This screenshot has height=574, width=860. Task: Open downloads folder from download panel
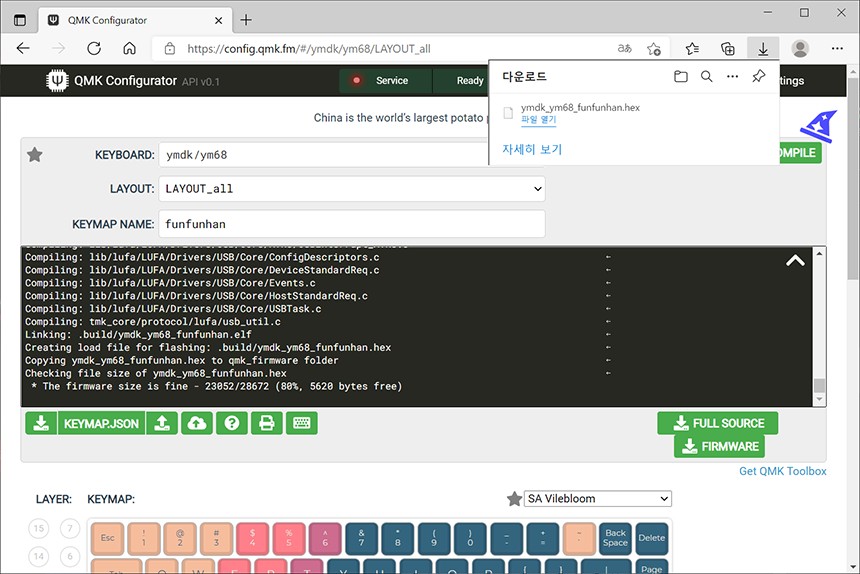coord(681,77)
